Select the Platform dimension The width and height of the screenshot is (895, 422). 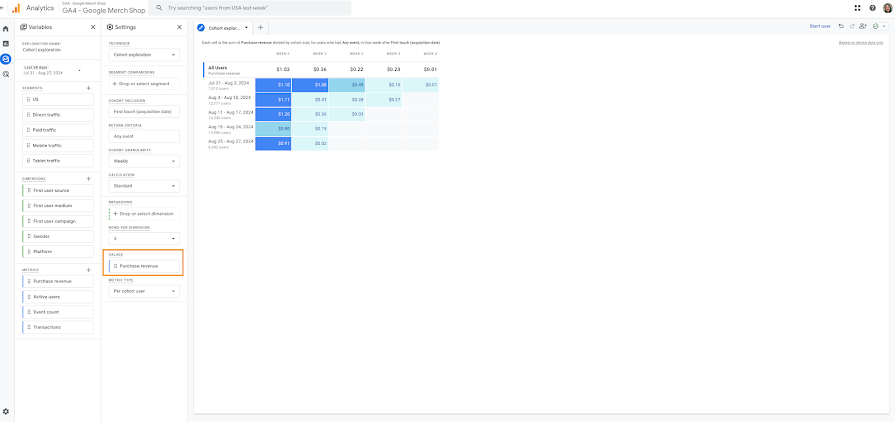58,251
